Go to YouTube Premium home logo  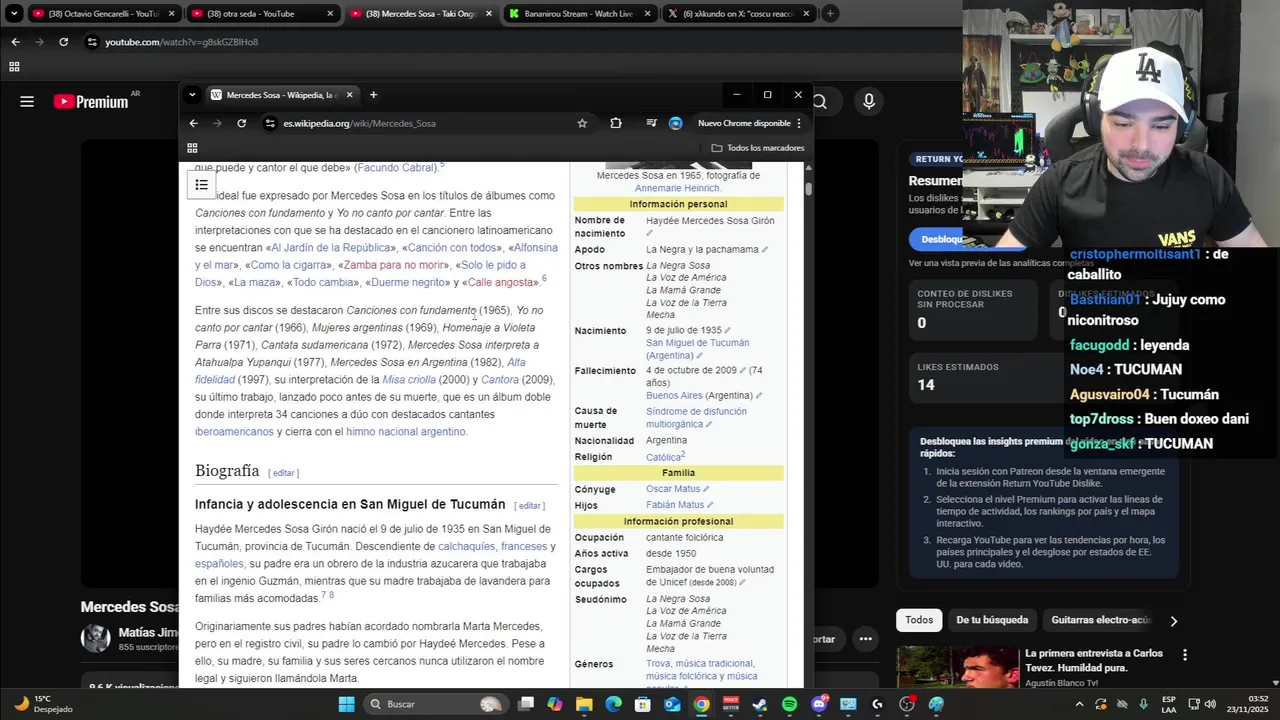pos(91,101)
